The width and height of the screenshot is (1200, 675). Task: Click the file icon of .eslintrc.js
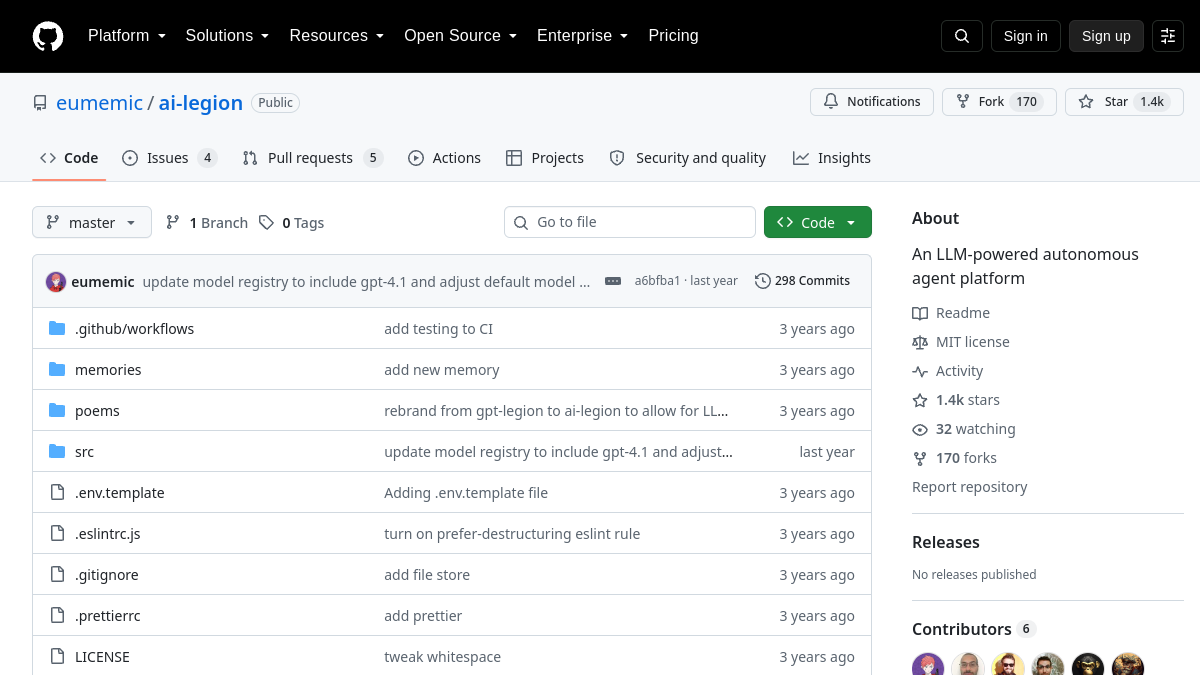pos(57,534)
